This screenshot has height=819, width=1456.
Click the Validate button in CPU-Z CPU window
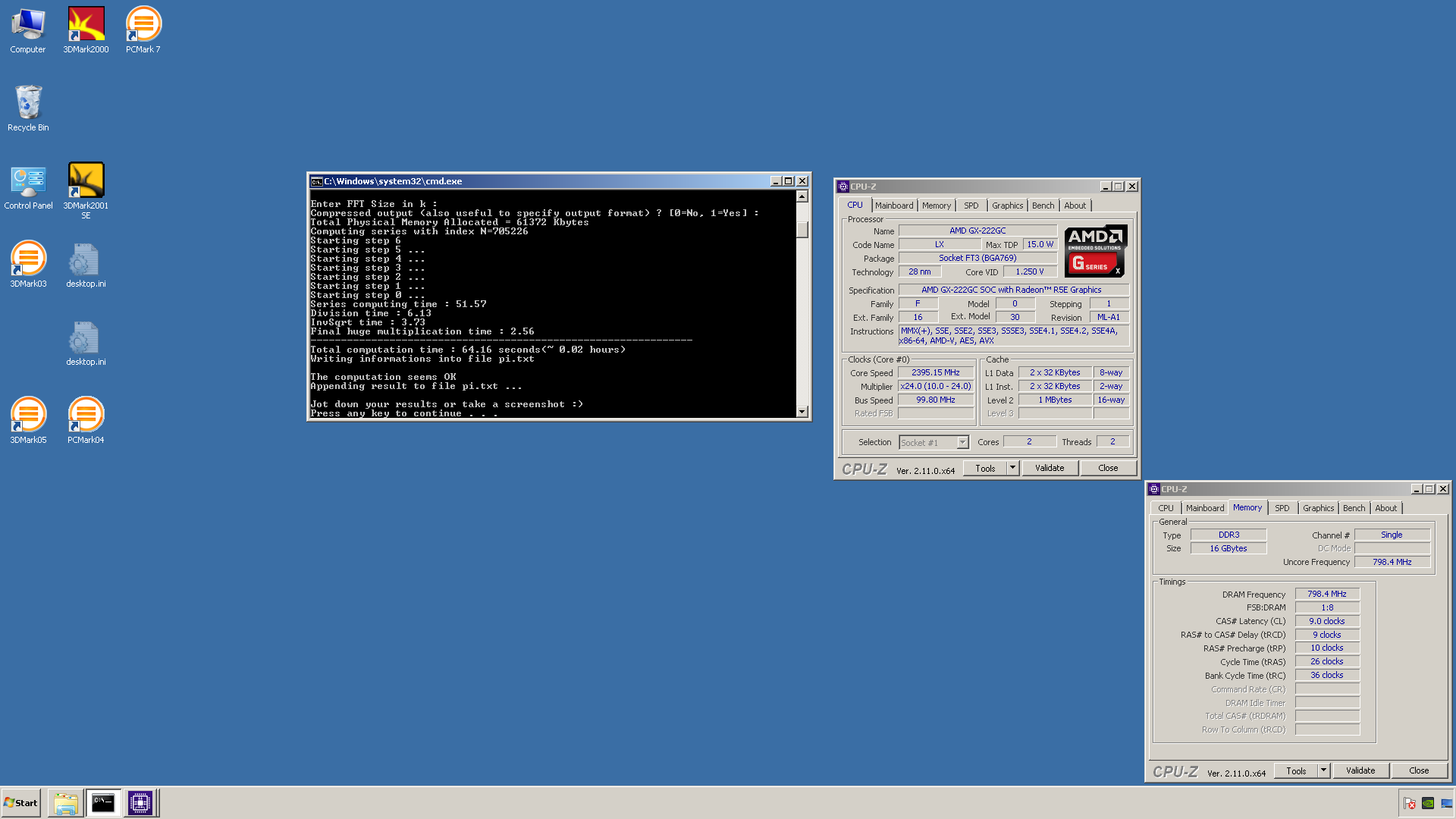1050,468
